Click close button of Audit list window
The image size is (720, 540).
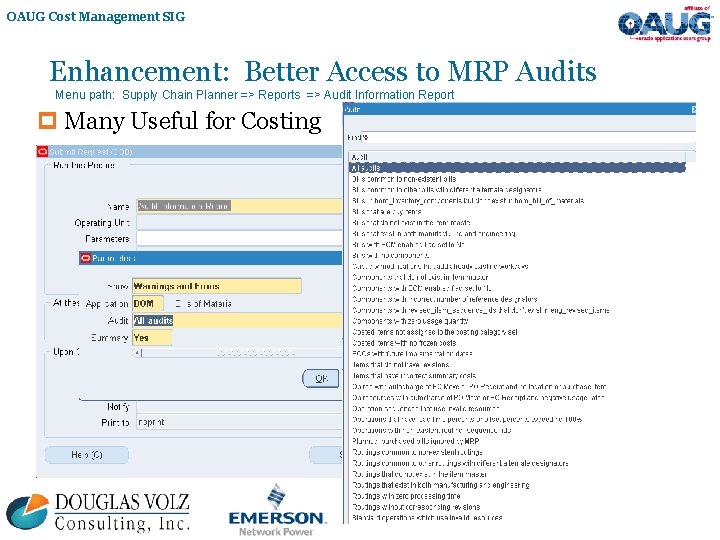click(x=693, y=109)
